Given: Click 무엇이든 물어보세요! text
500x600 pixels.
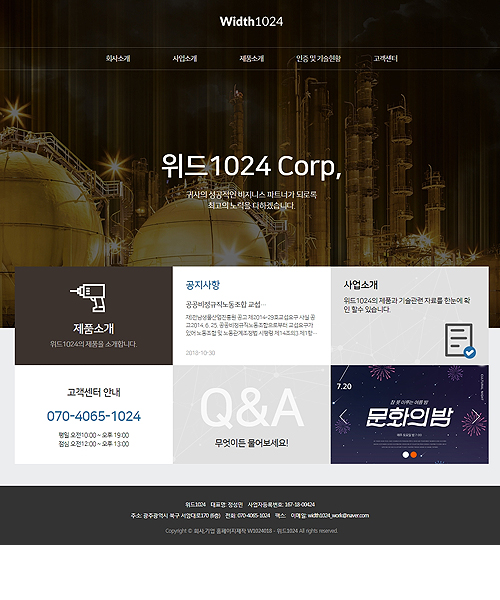Looking at the screenshot, I should tap(251, 443).
